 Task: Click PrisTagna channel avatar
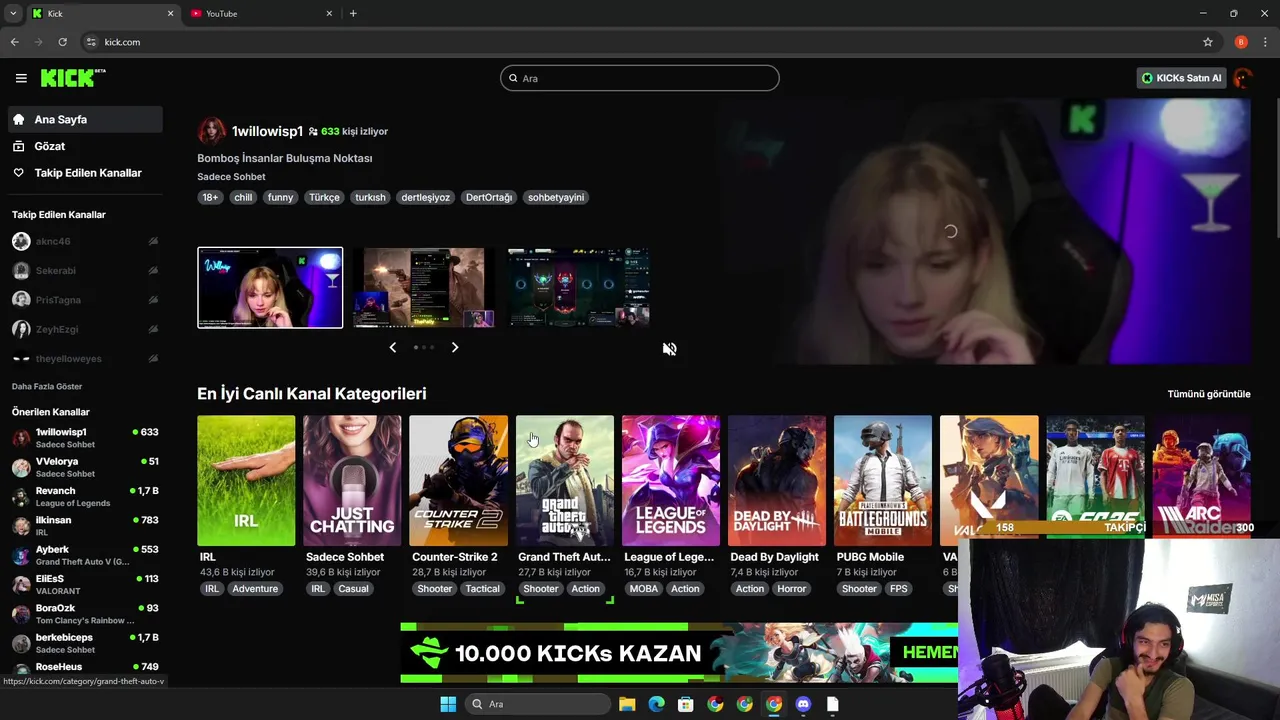(21, 300)
